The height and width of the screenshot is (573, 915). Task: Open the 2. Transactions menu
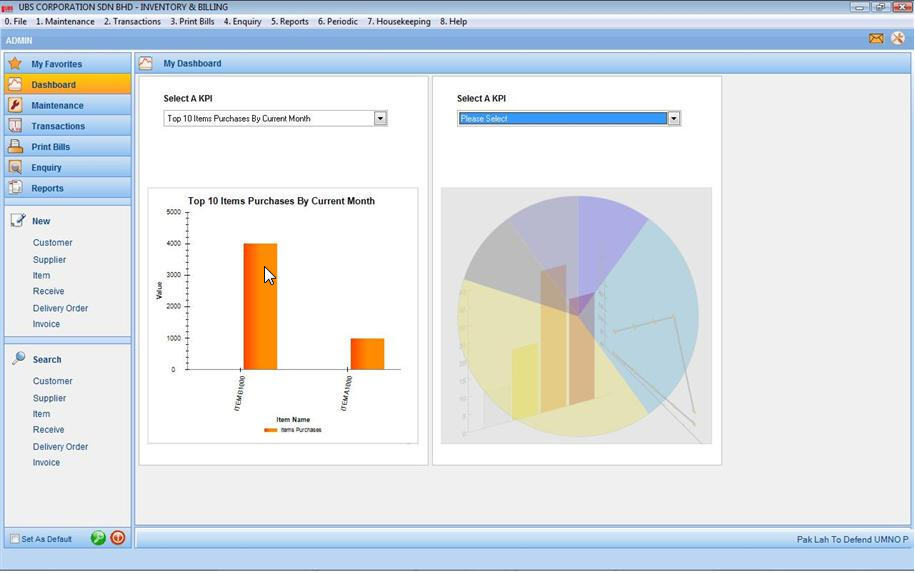(132, 22)
